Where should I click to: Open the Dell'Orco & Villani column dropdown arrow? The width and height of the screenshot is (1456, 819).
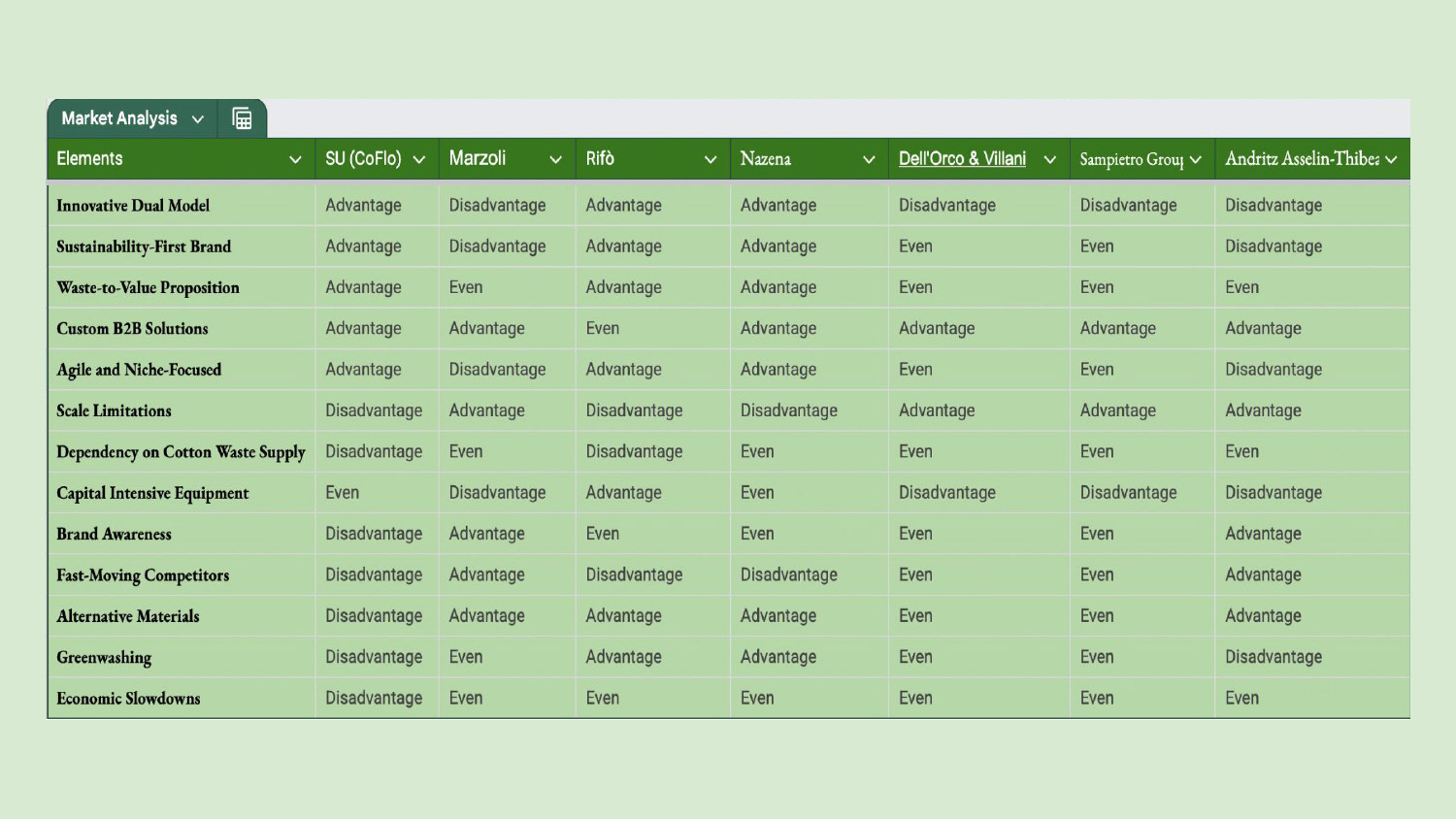1049,159
